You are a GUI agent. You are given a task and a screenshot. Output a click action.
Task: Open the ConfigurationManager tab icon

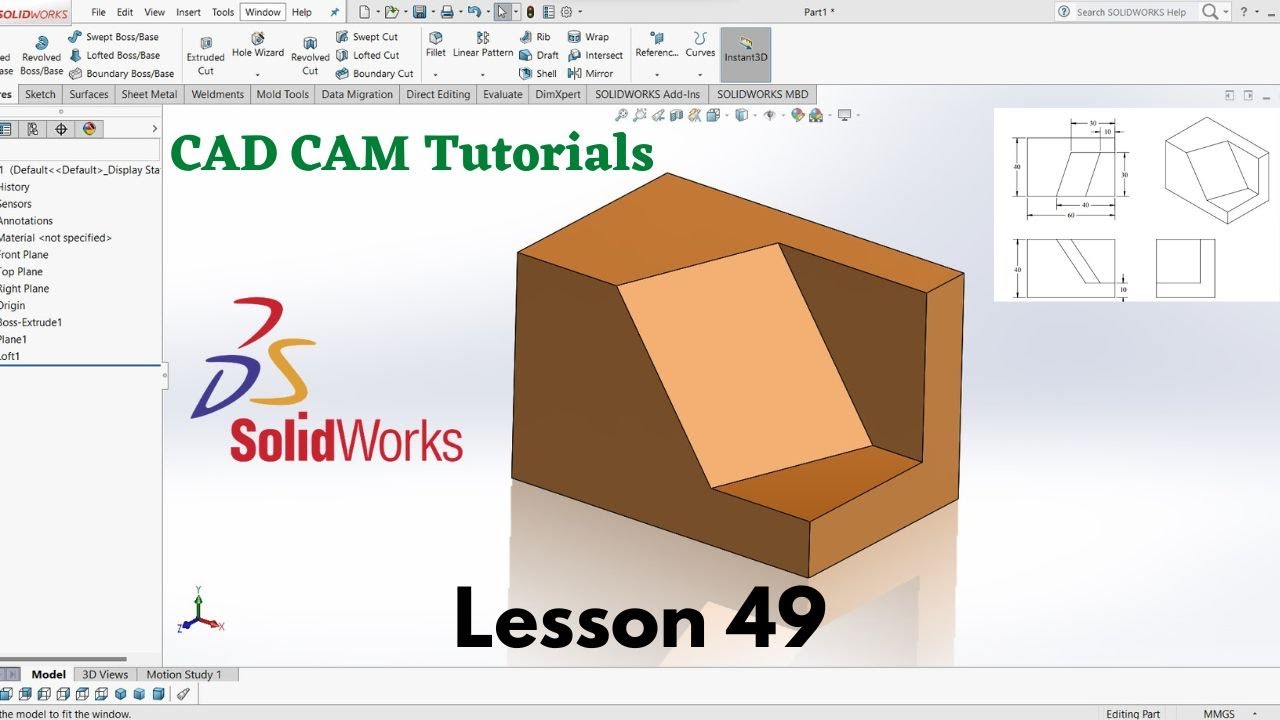(x=33, y=129)
